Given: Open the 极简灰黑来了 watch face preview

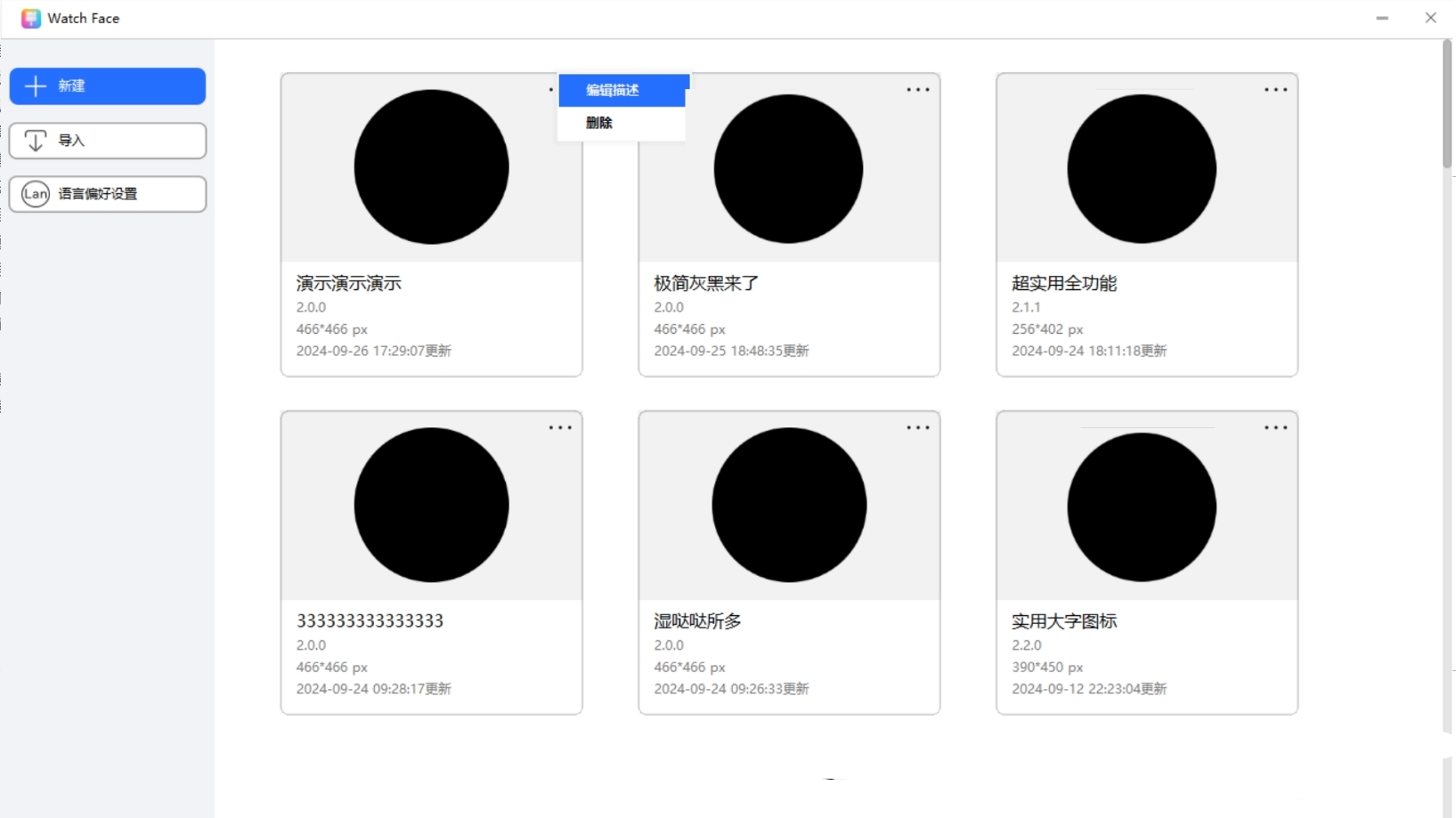Looking at the screenshot, I should tap(788, 169).
